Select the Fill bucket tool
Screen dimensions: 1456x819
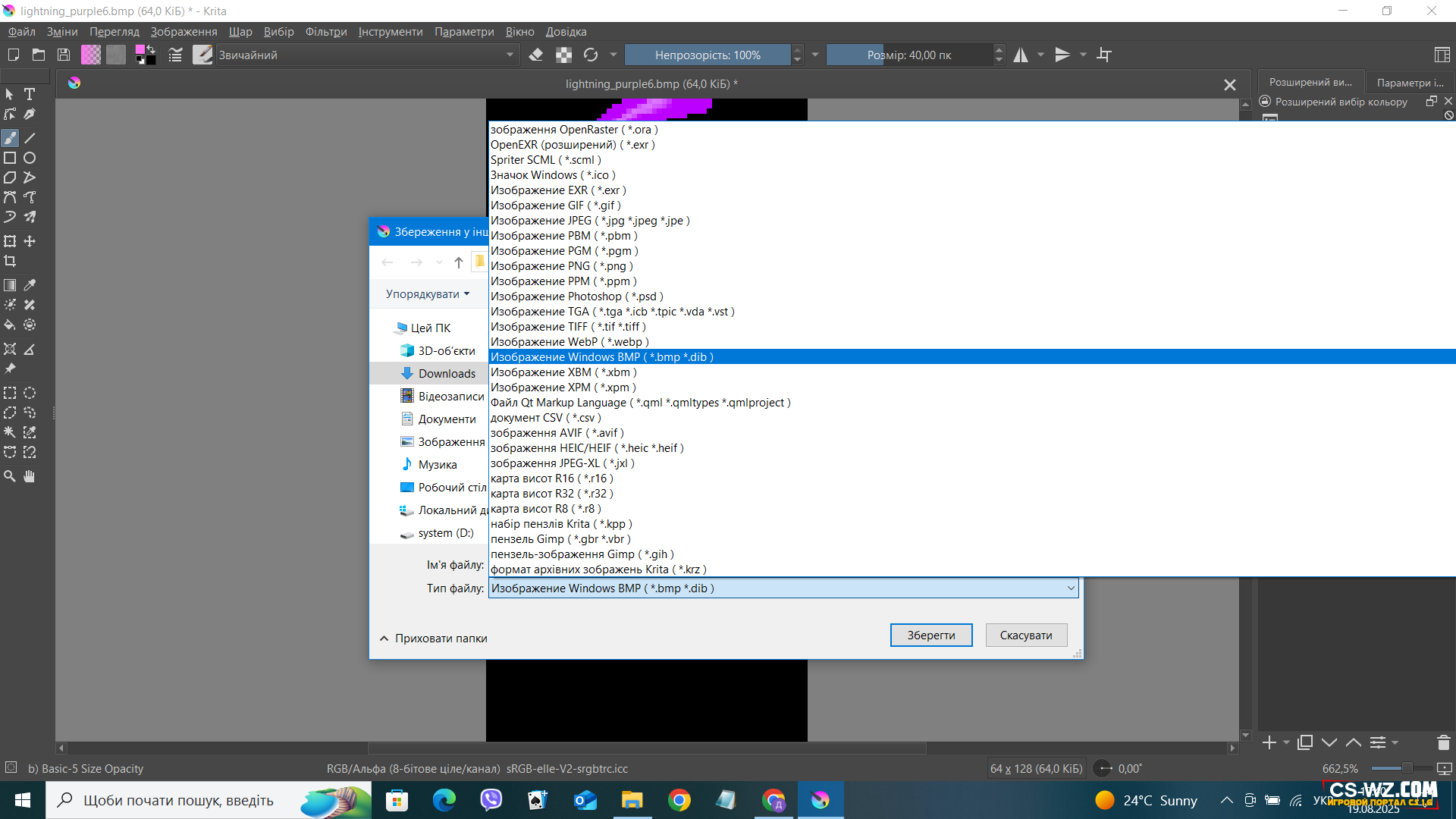click(x=10, y=325)
